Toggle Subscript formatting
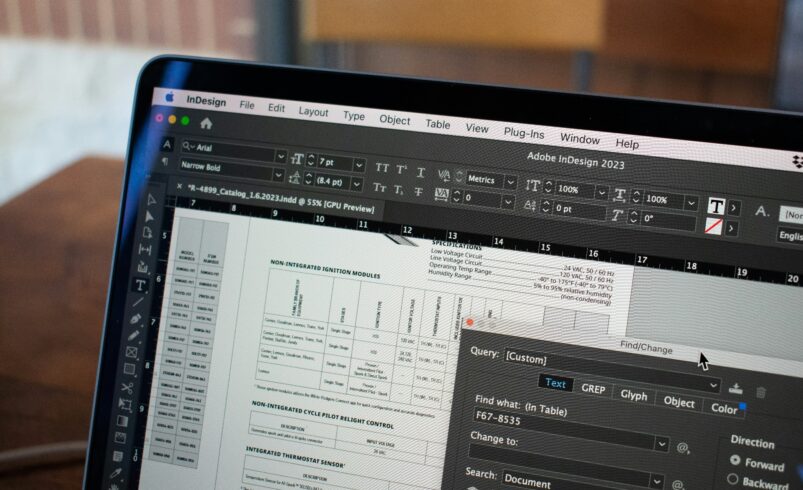803x490 pixels. [398, 190]
